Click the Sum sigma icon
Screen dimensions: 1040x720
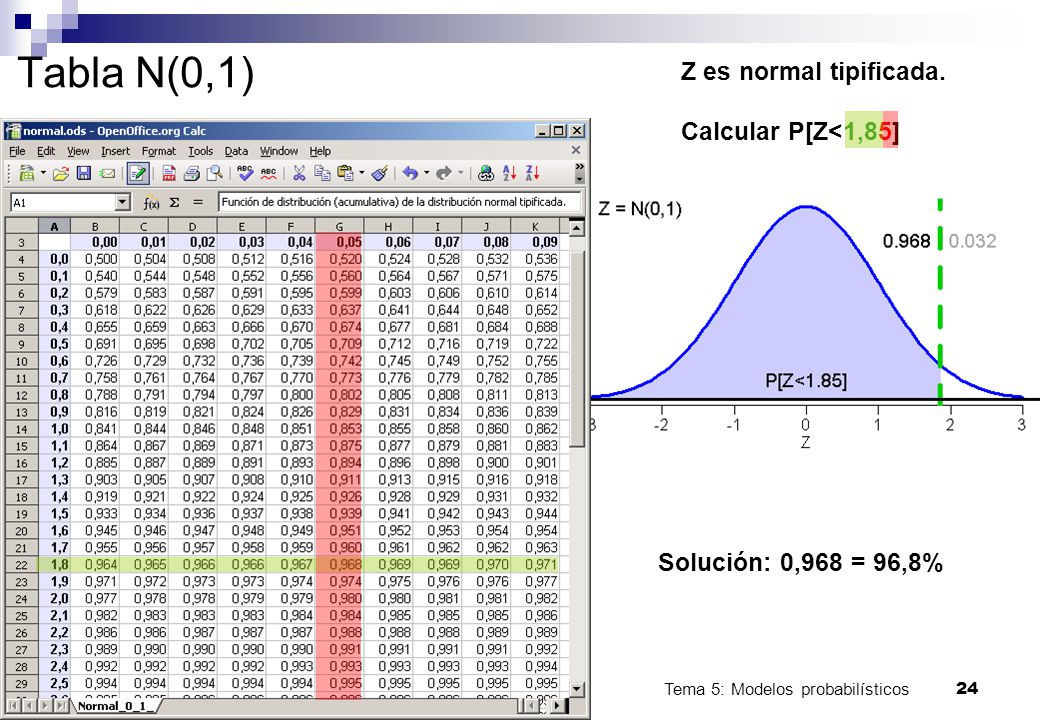pos(174,202)
